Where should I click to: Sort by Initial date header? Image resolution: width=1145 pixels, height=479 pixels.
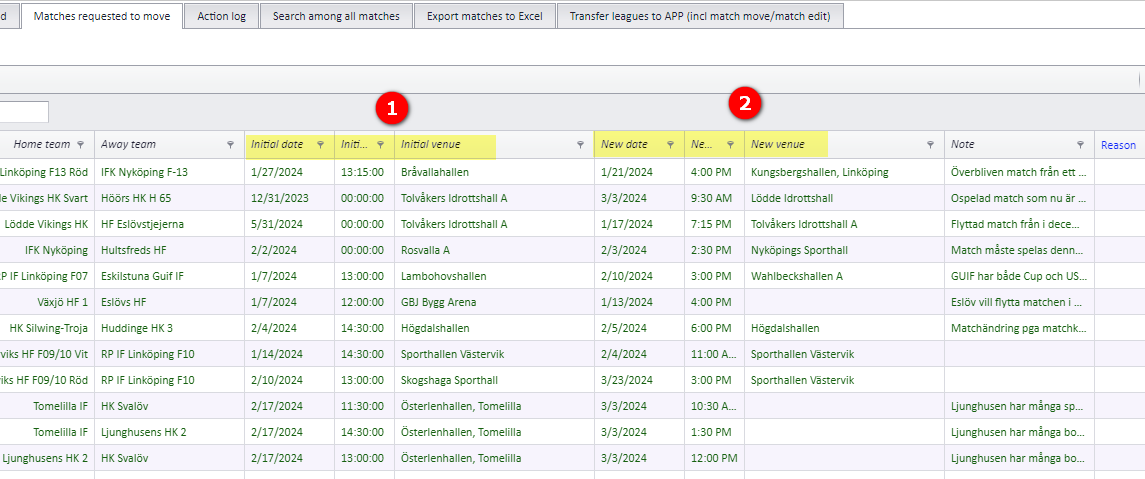point(277,145)
